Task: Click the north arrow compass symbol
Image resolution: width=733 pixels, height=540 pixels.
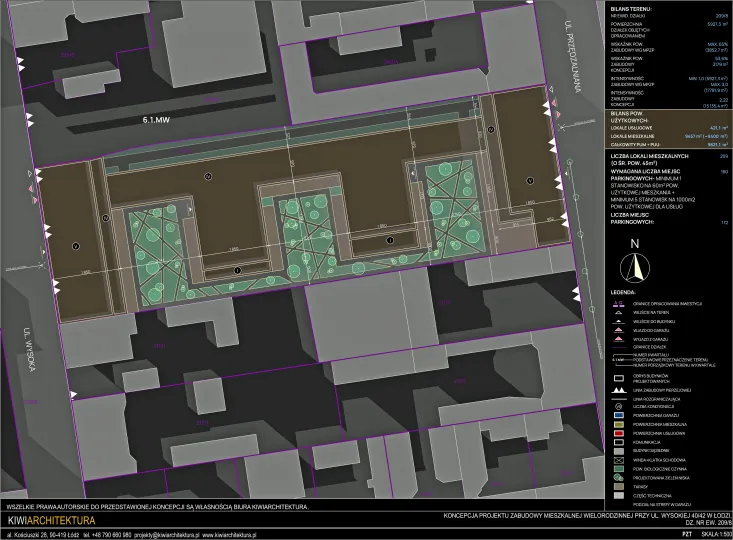Action: (x=633, y=267)
